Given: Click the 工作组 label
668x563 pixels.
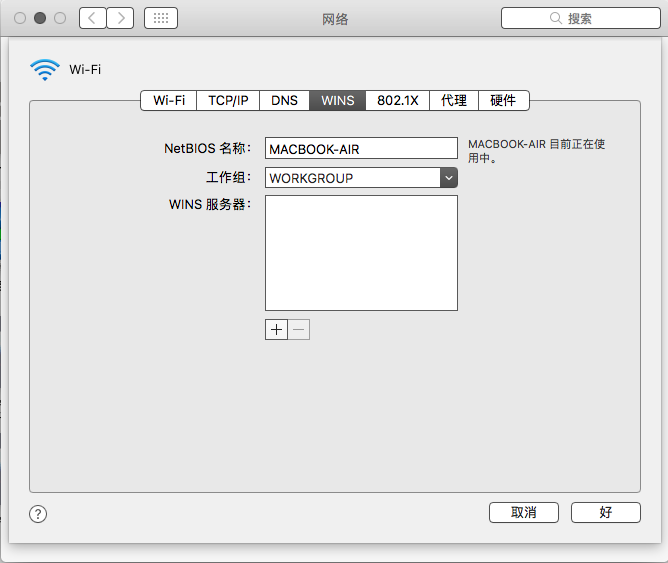Looking at the screenshot, I should [228, 177].
